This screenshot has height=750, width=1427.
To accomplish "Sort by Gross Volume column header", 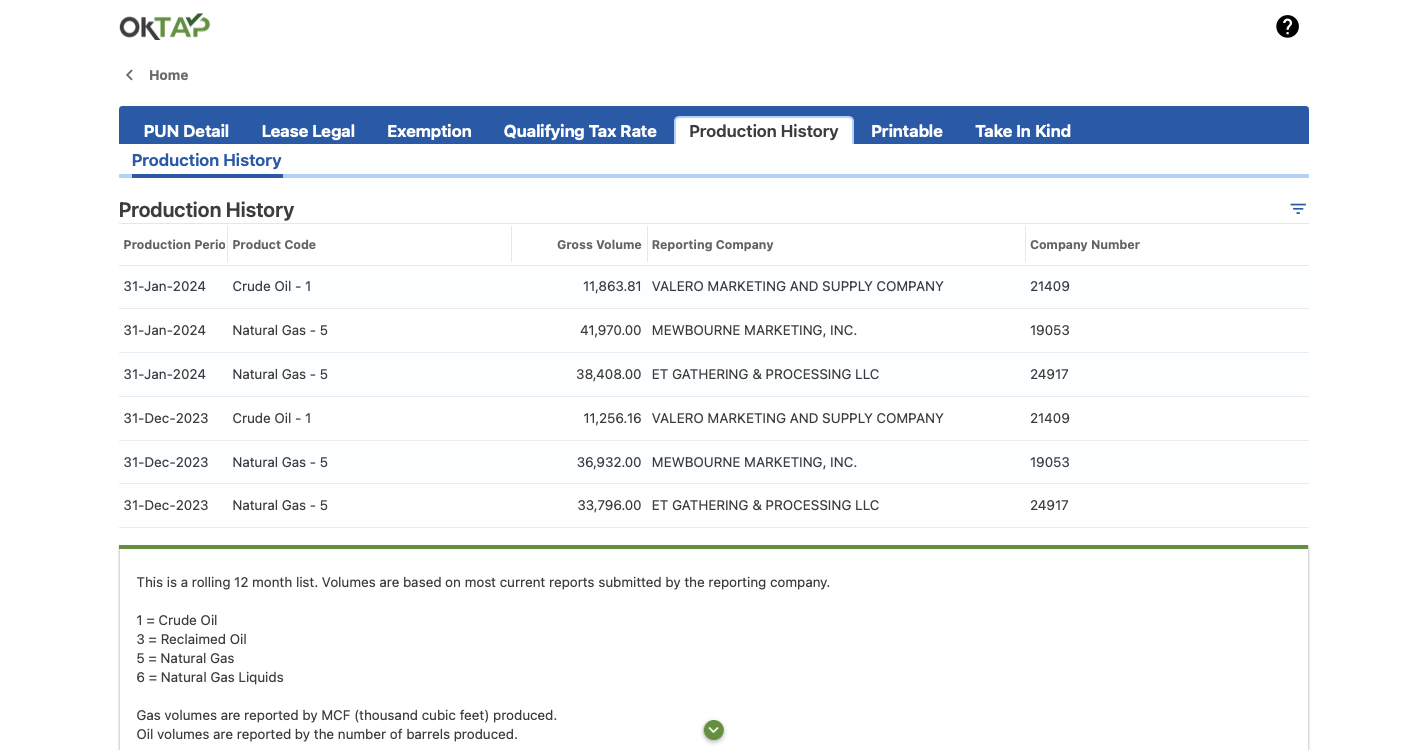I will 599,245.
